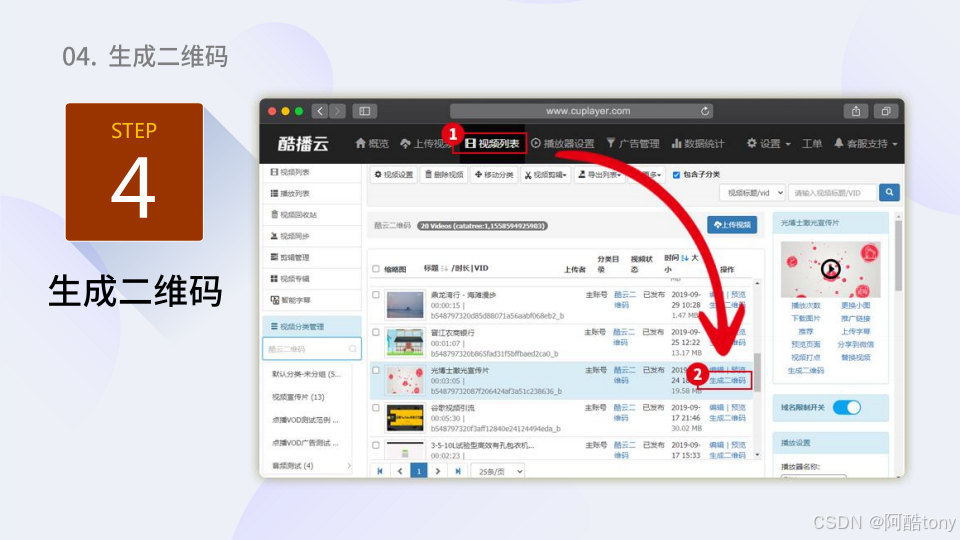Click the blue magnifier search button
Viewport: 960px width, 540px height.
click(889, 192)
